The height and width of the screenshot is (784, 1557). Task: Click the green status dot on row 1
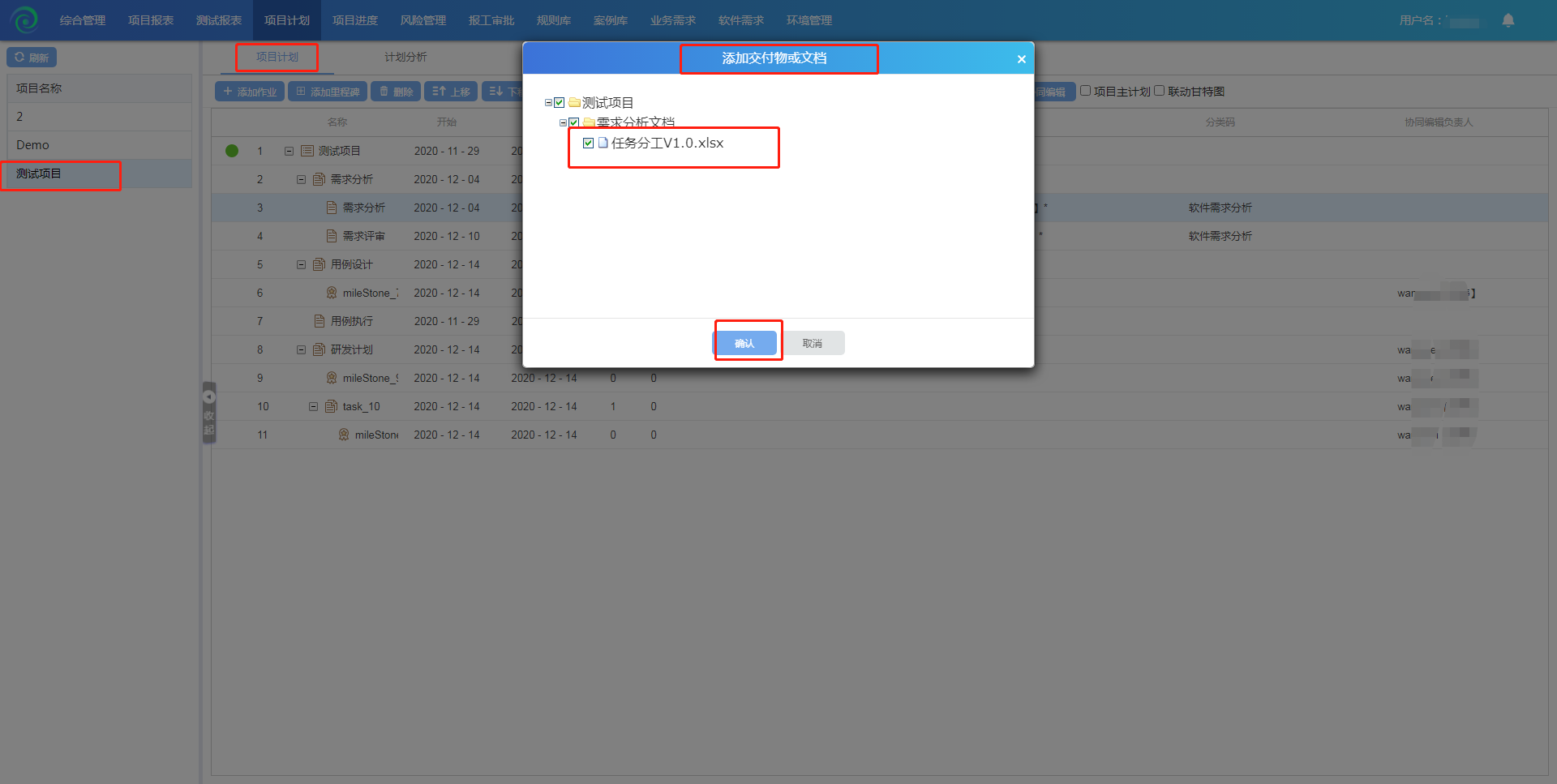tap(232, 151)
